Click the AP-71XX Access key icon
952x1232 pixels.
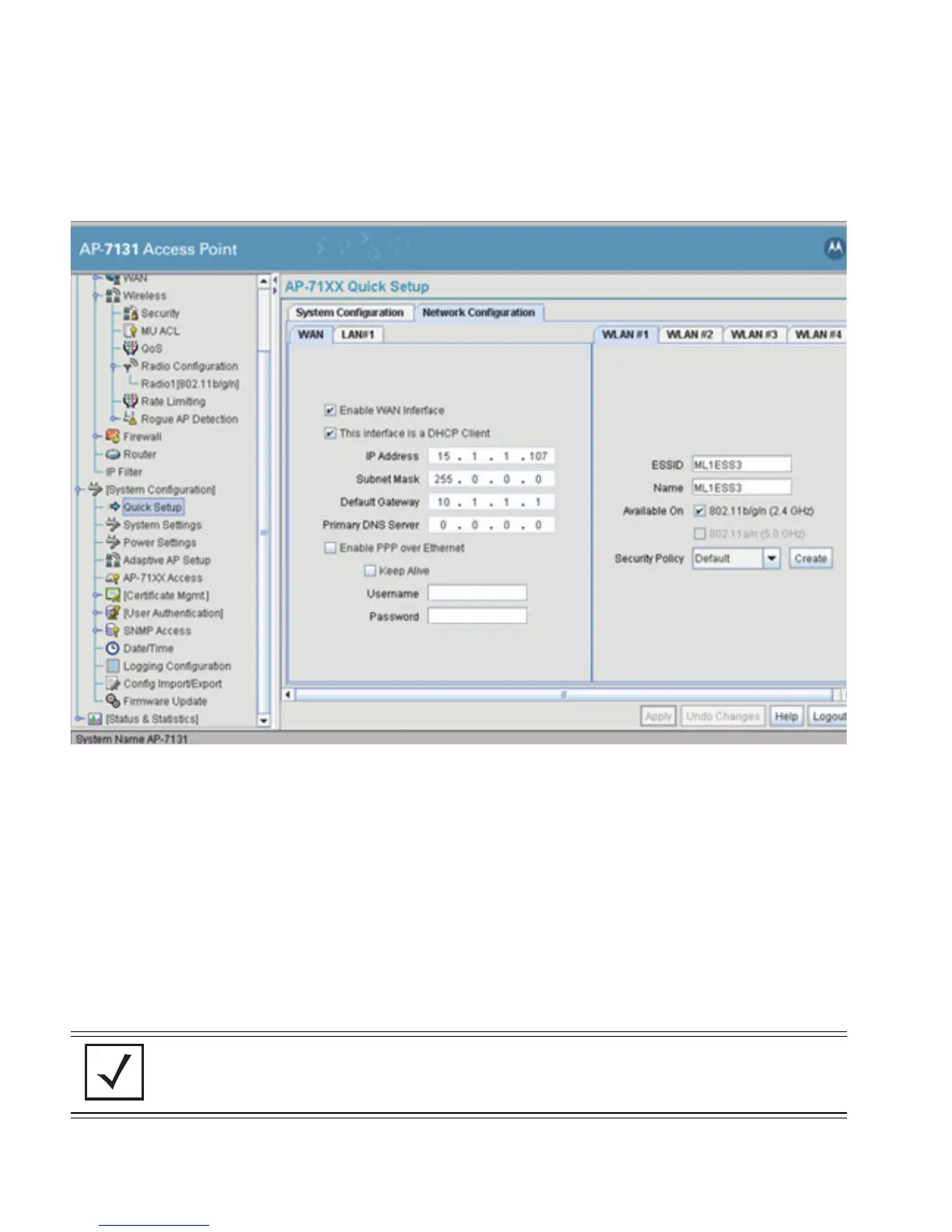113,578
